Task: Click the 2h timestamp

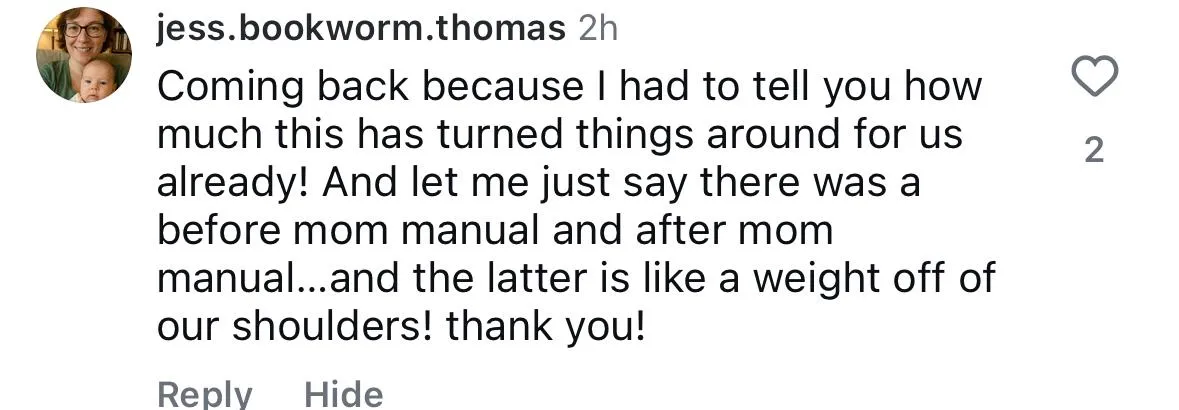Action: 598,30
